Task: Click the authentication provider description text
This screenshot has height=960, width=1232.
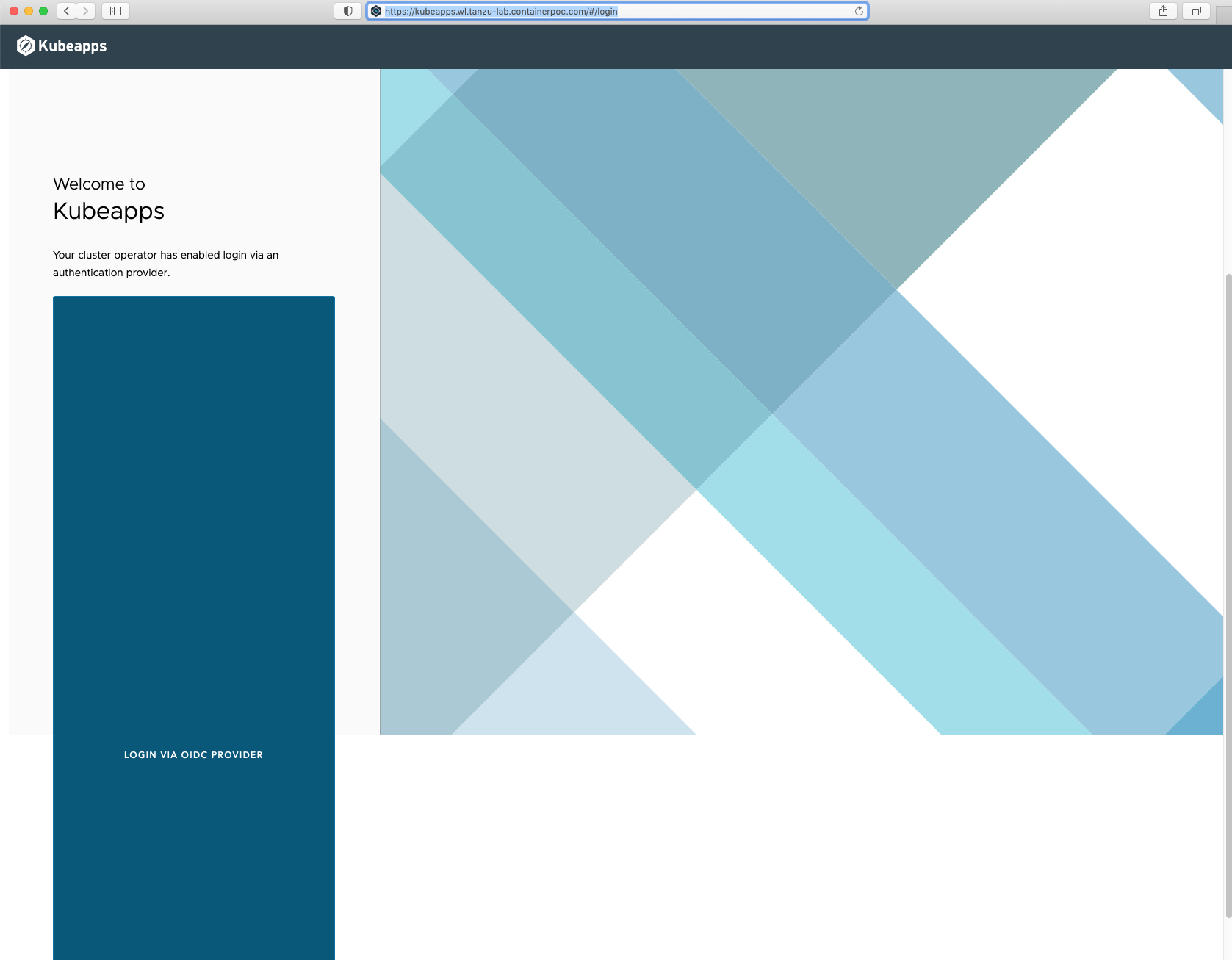Action: [x=166, y=264]
